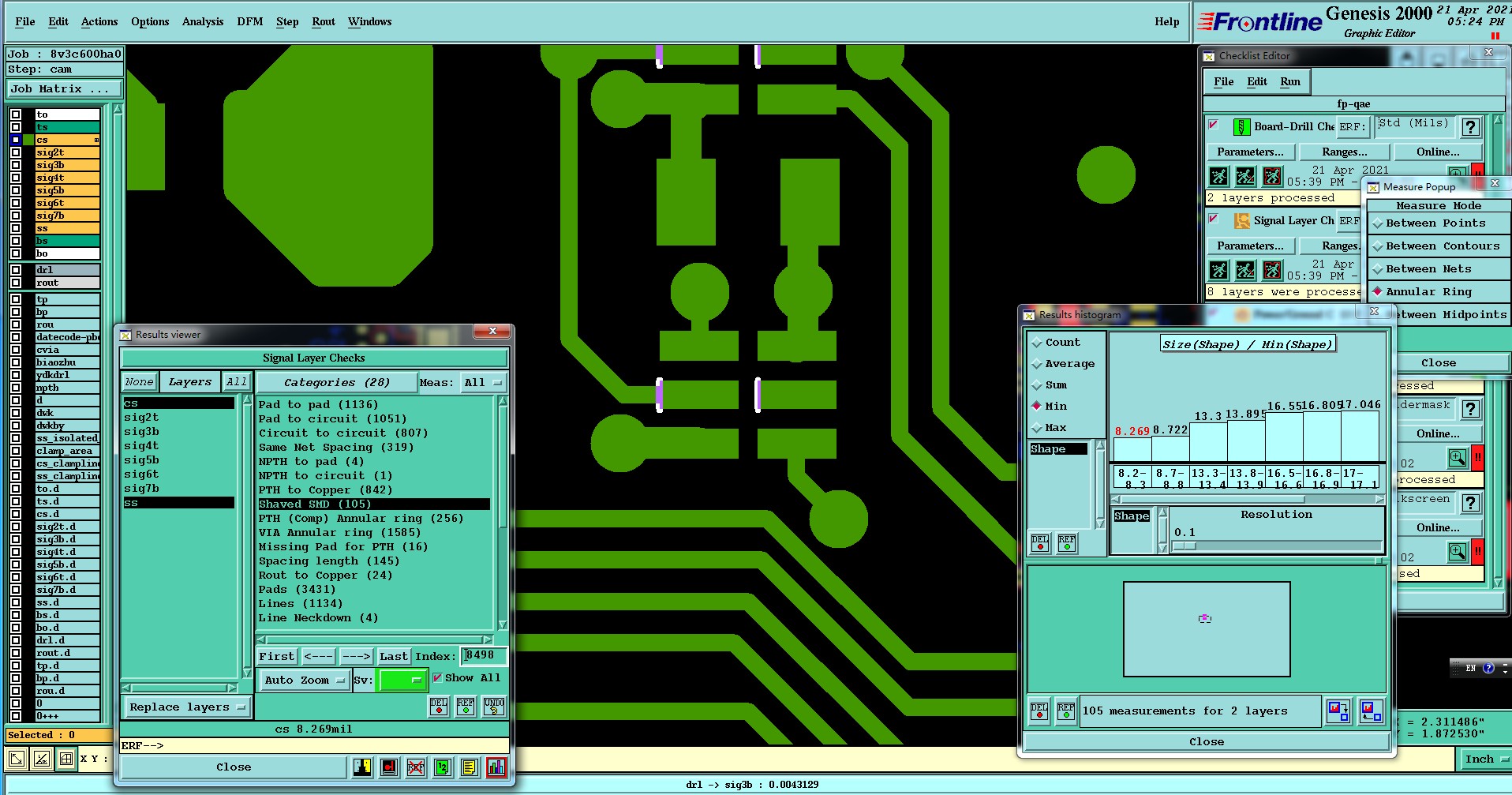Select the Sum radio option in histogram

point(1037,385)
